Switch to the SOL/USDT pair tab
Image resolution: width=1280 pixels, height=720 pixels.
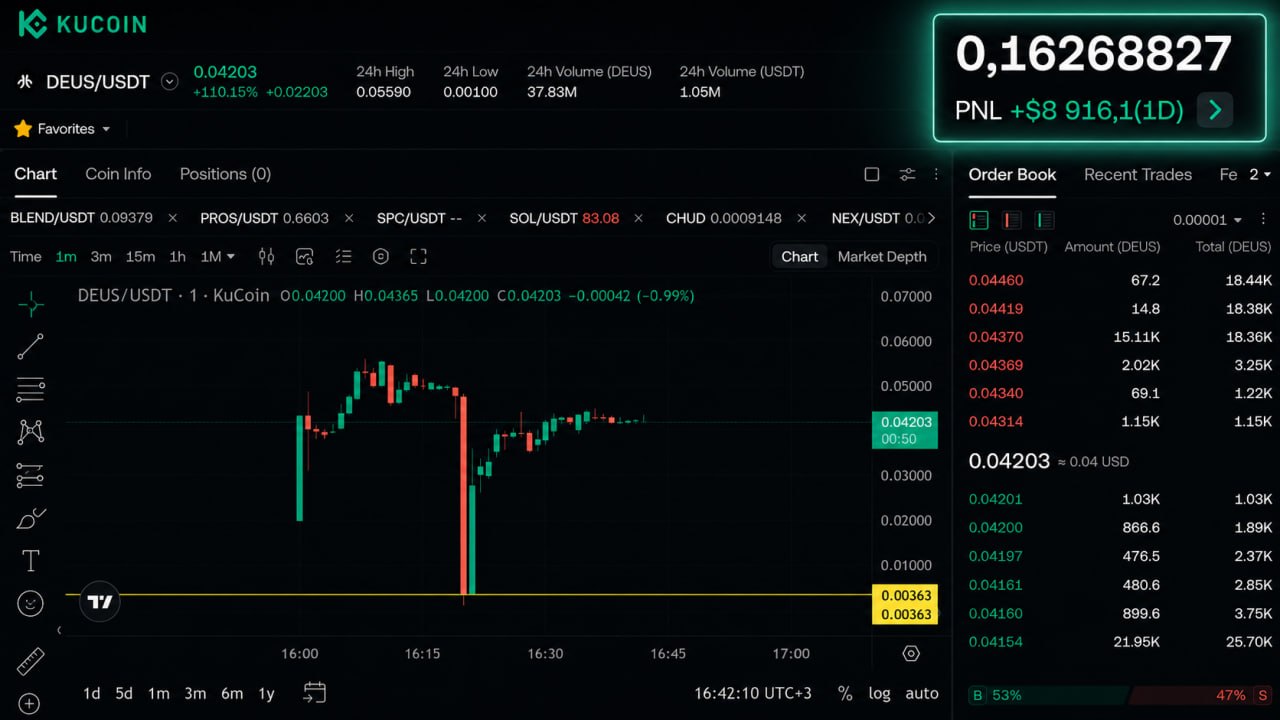click(x=564, y=218)
